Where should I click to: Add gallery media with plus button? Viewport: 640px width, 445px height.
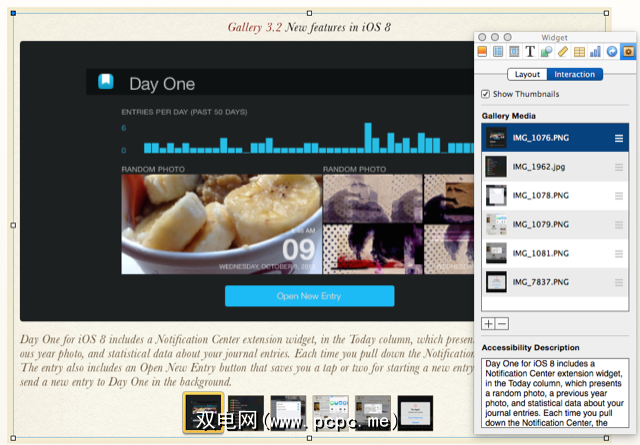coord(488,324)
